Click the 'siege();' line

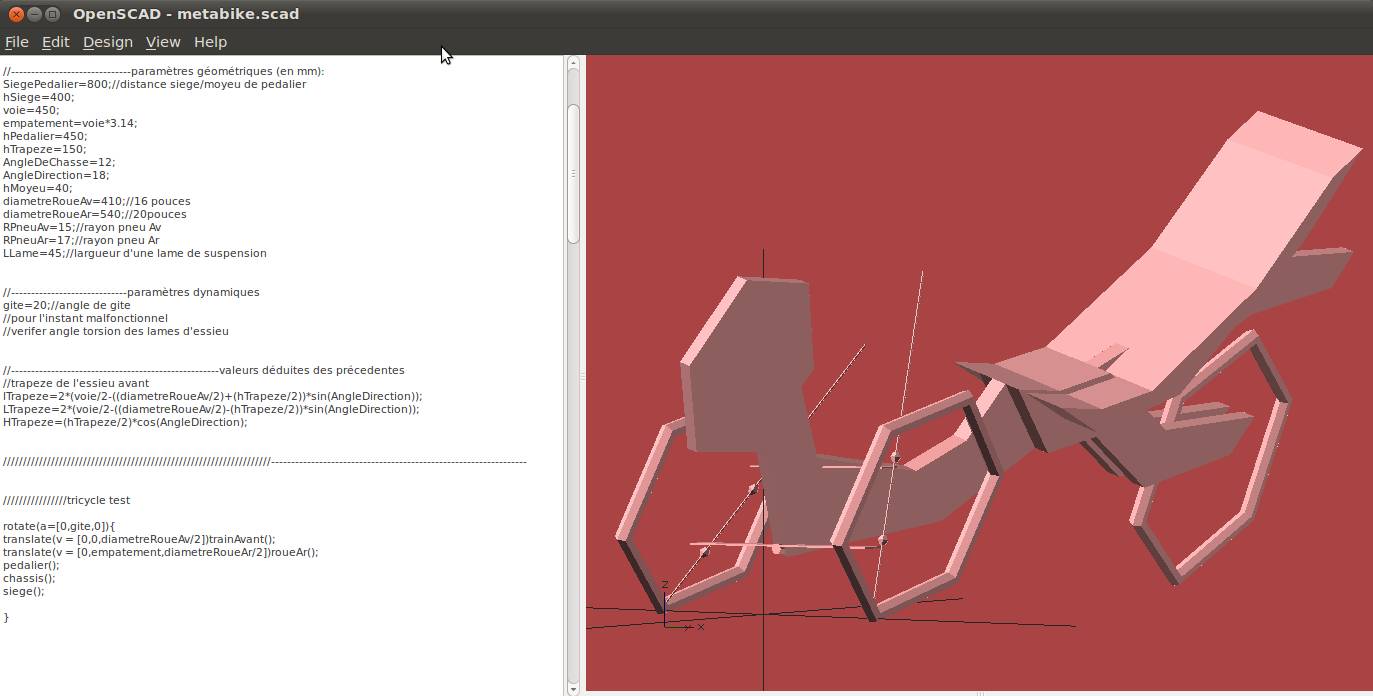[24, 591]
